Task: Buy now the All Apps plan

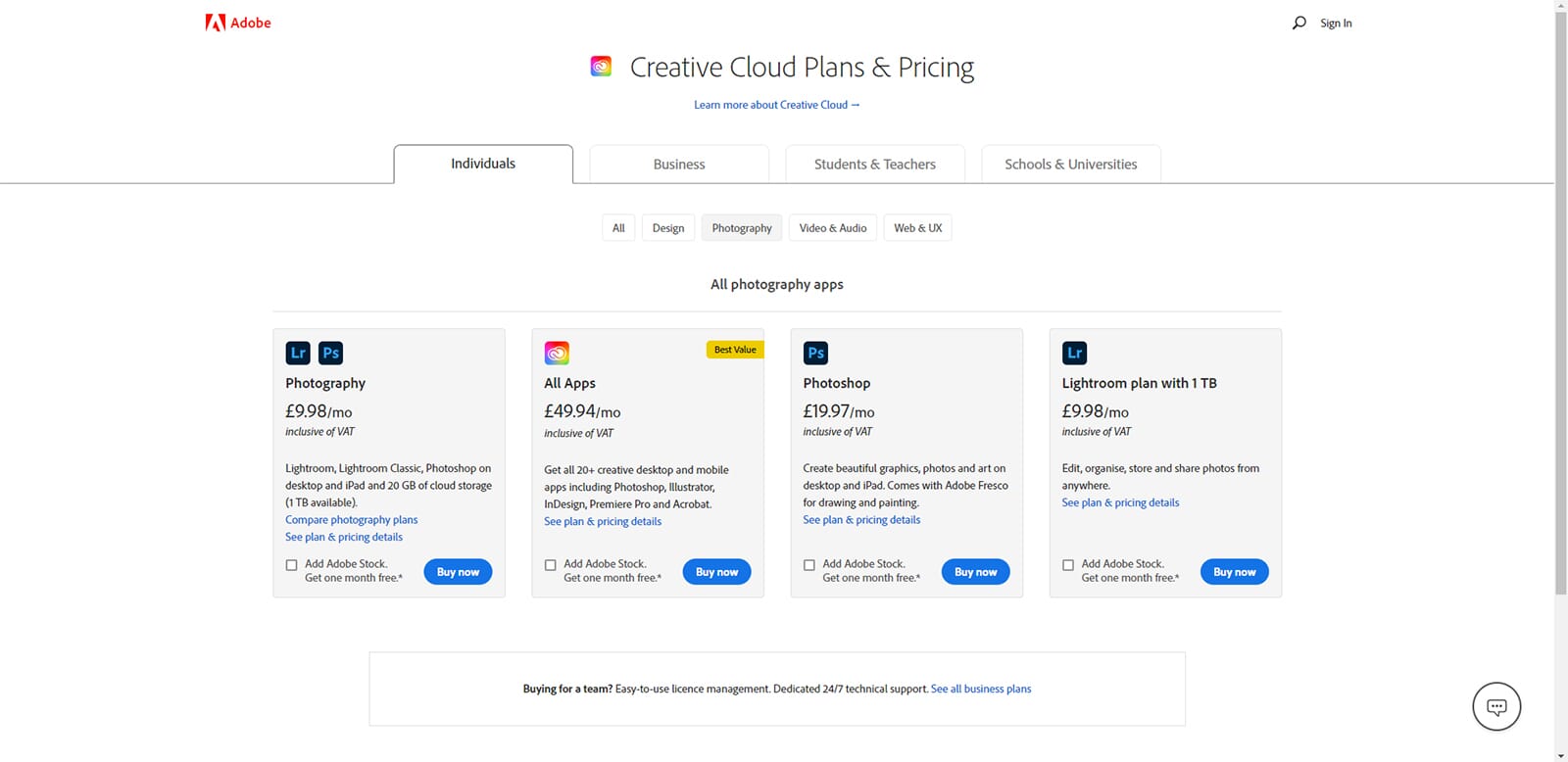Action: click(x=716, y=572)
